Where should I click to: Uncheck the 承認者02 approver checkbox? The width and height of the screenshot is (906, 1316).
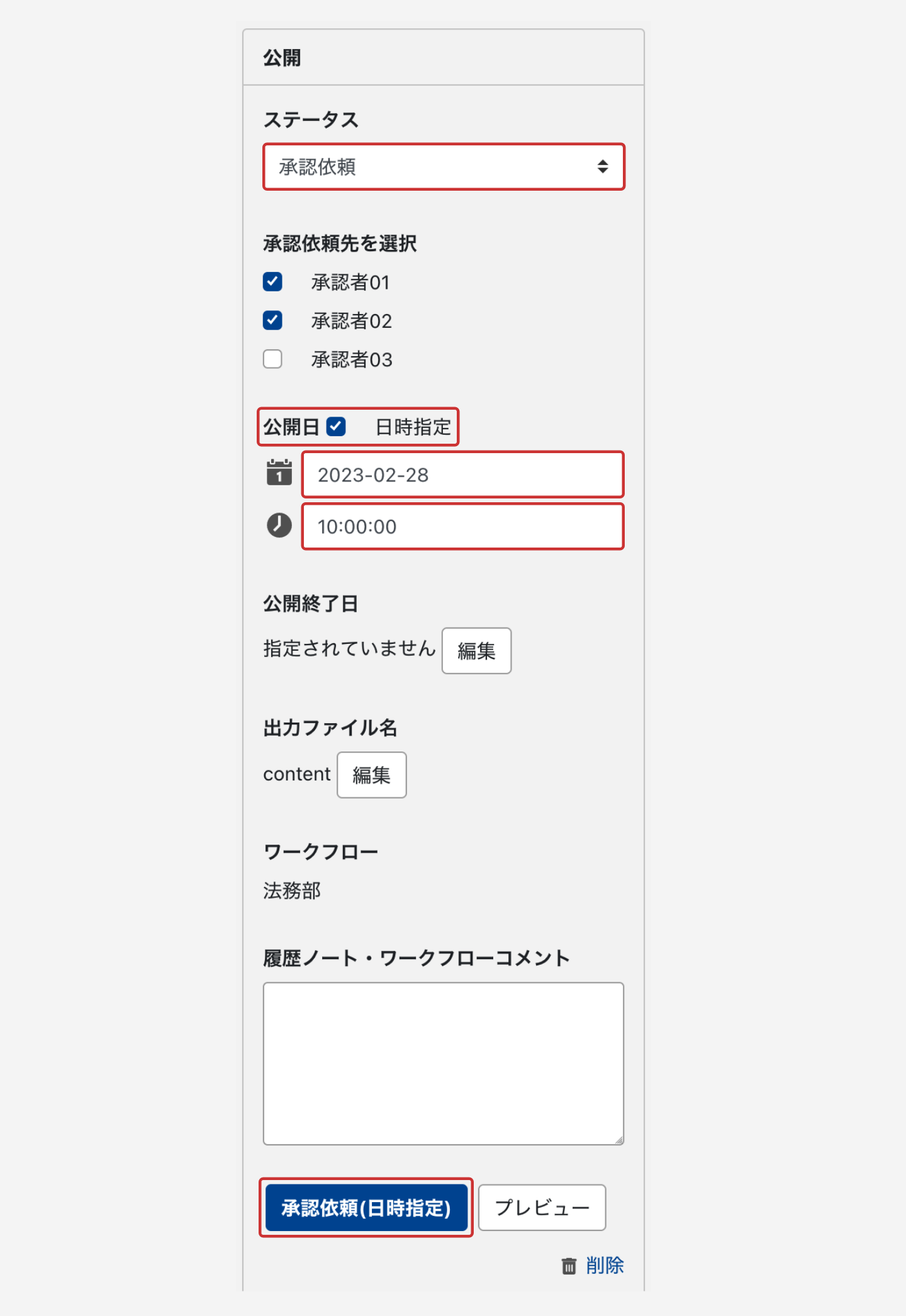pyautogui.click(x=272, y=320)
